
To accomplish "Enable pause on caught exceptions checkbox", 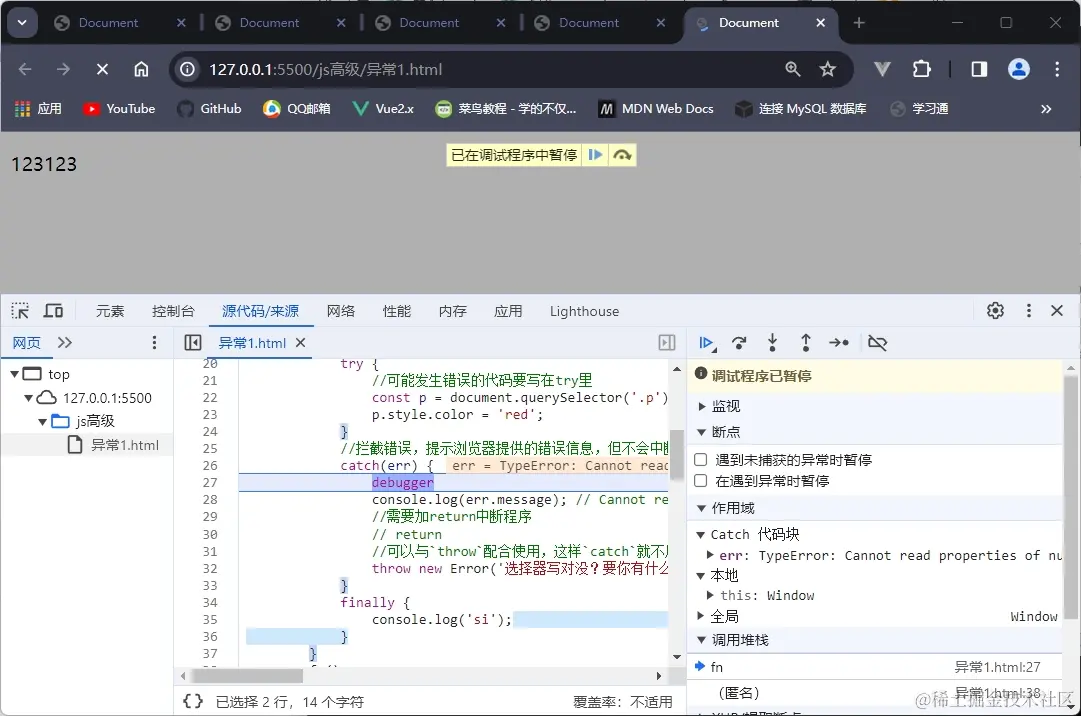I will click(x=700, y=480).
